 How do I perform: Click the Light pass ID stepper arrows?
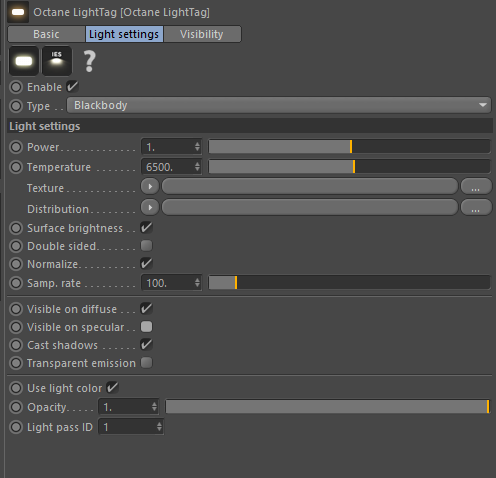click(159, 427)
